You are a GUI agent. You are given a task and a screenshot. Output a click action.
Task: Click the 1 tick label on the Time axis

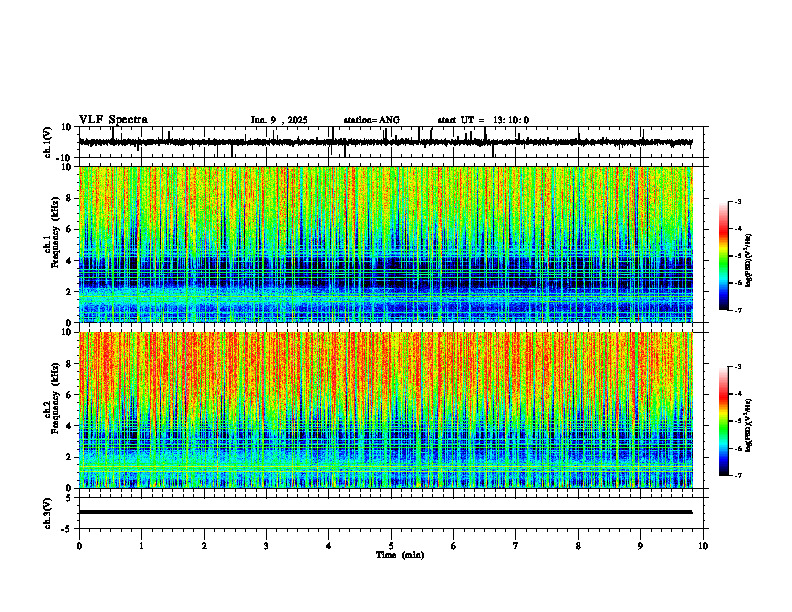coord(141,546)
